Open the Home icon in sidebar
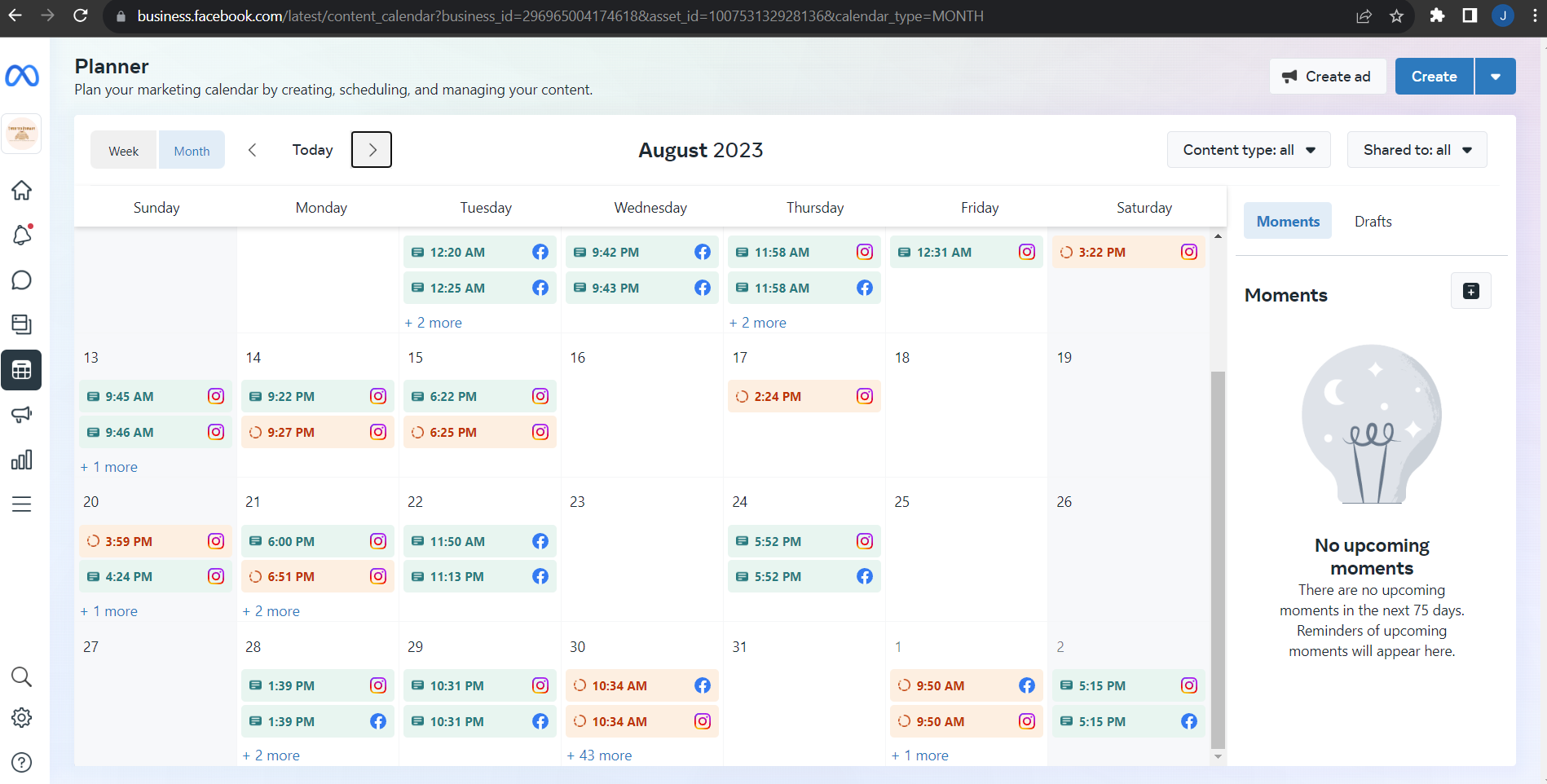The height and width of the screenshot is (784, 1547). 22,191
